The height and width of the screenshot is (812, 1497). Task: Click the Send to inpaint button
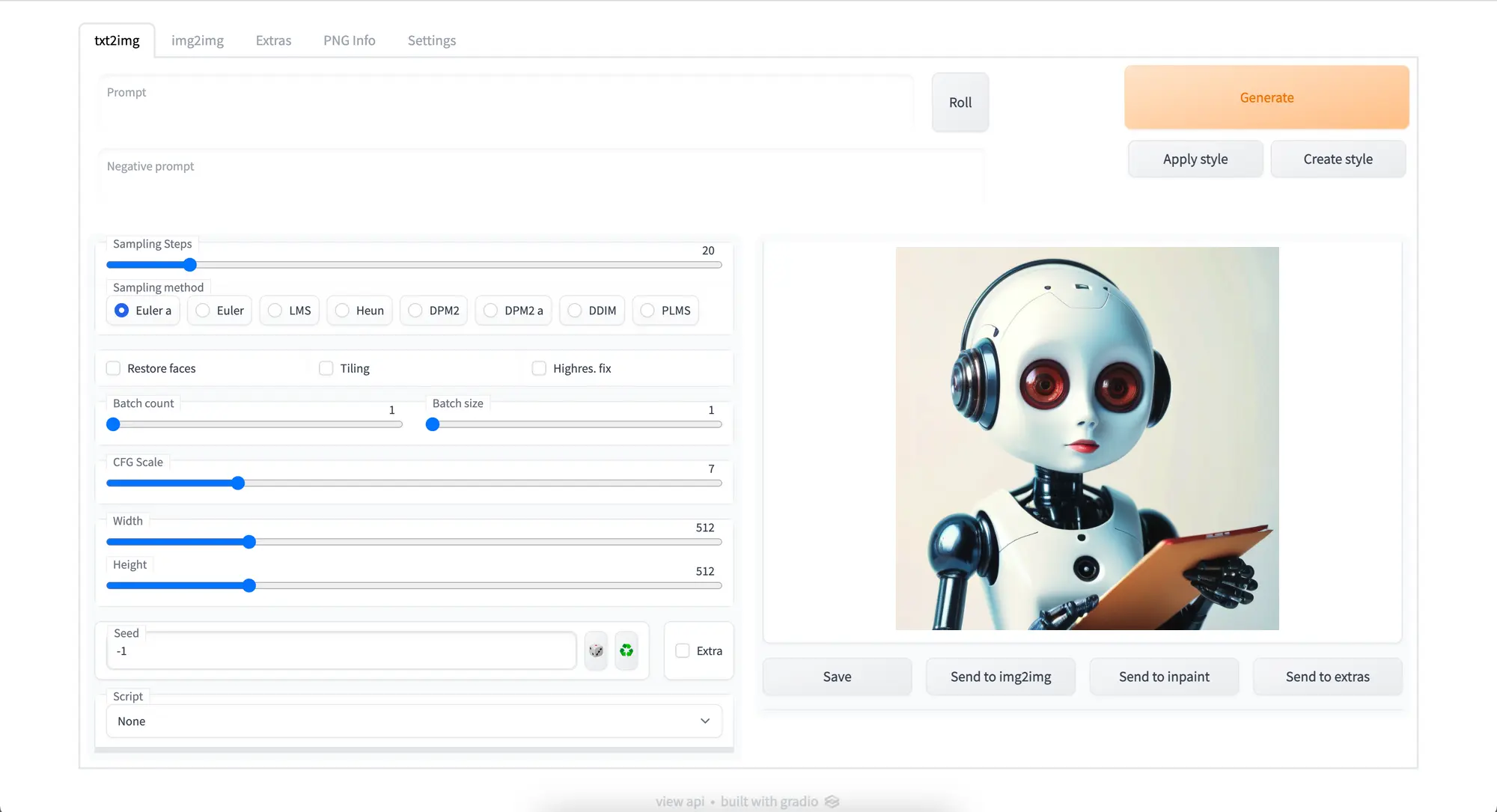(1164, 677)
